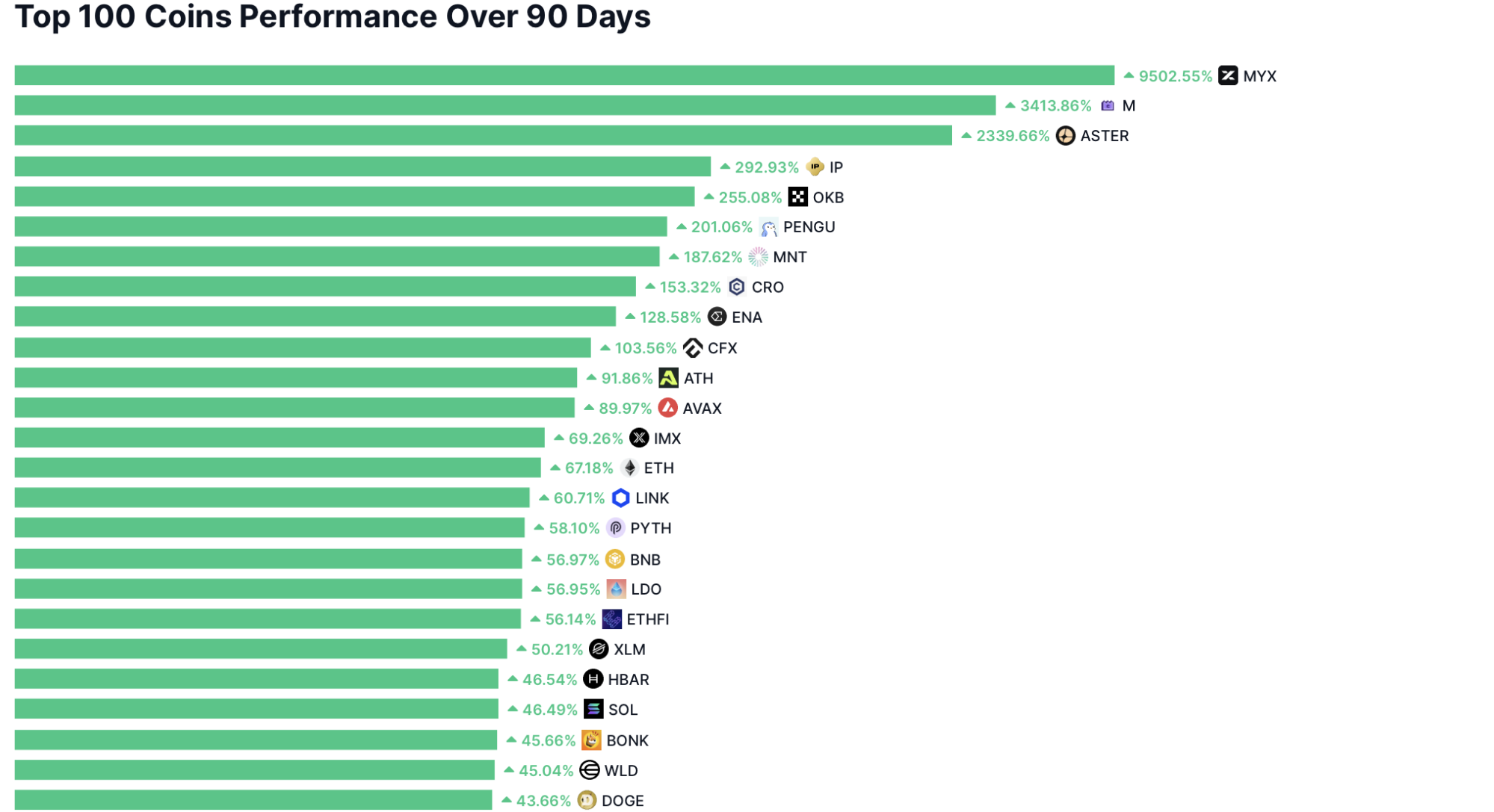Click the OKB checkered logo icon

[797, 196]
